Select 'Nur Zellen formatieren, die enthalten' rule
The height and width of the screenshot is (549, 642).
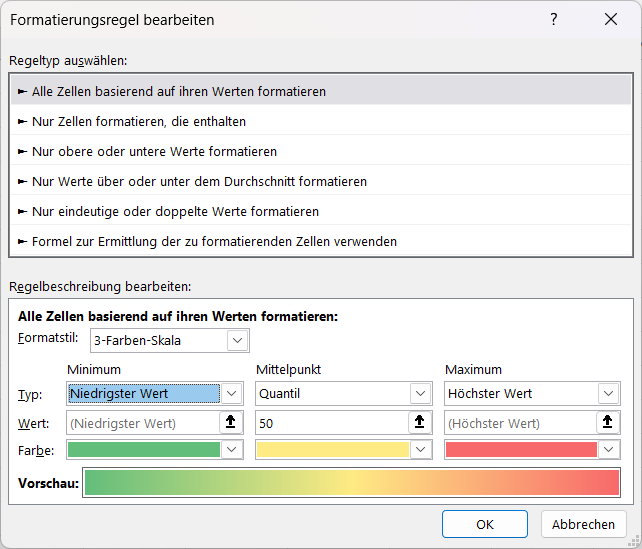(139, 121)
